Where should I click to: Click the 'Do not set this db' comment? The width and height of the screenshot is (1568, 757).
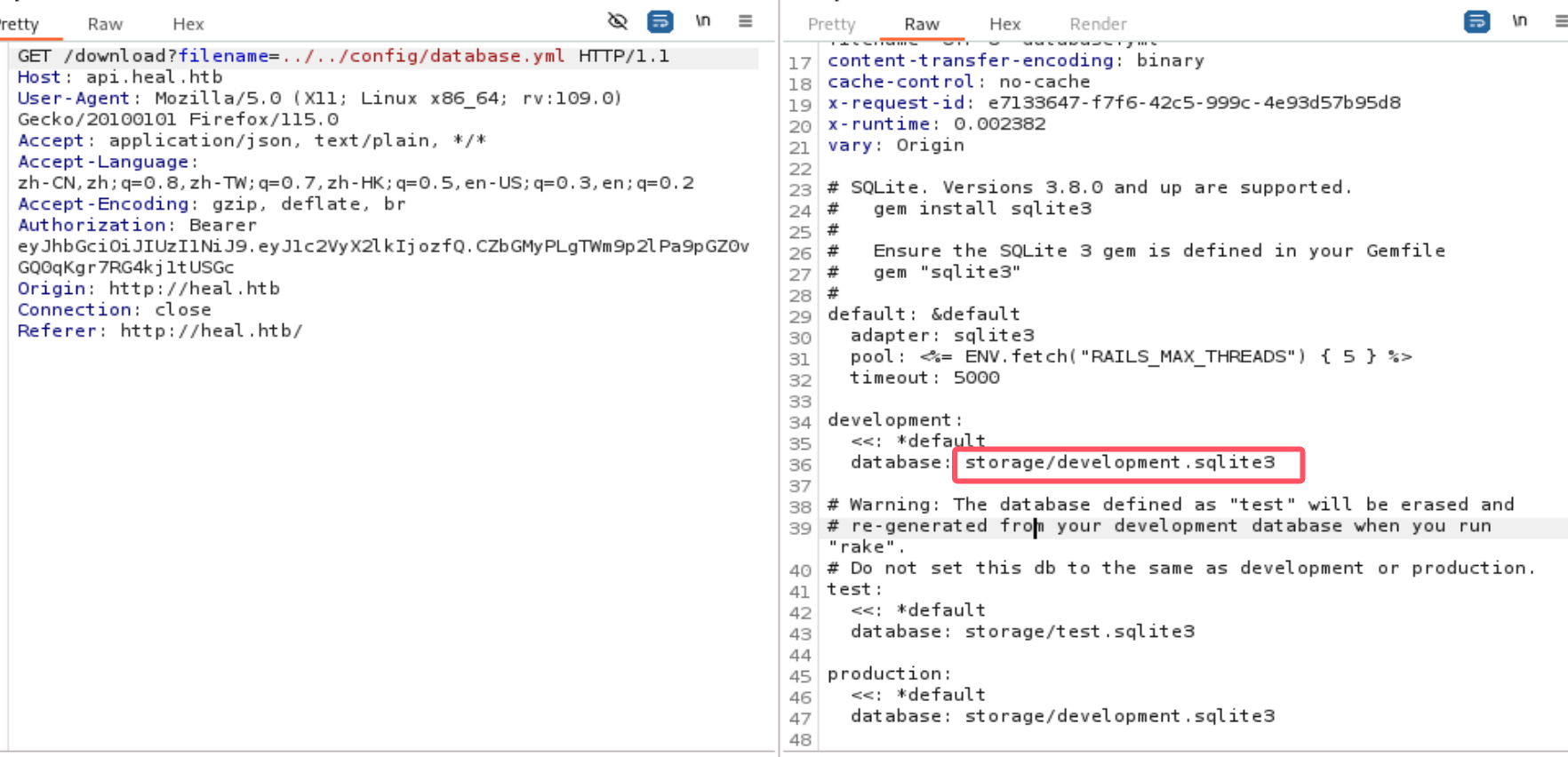click(x=1181, y=569)
